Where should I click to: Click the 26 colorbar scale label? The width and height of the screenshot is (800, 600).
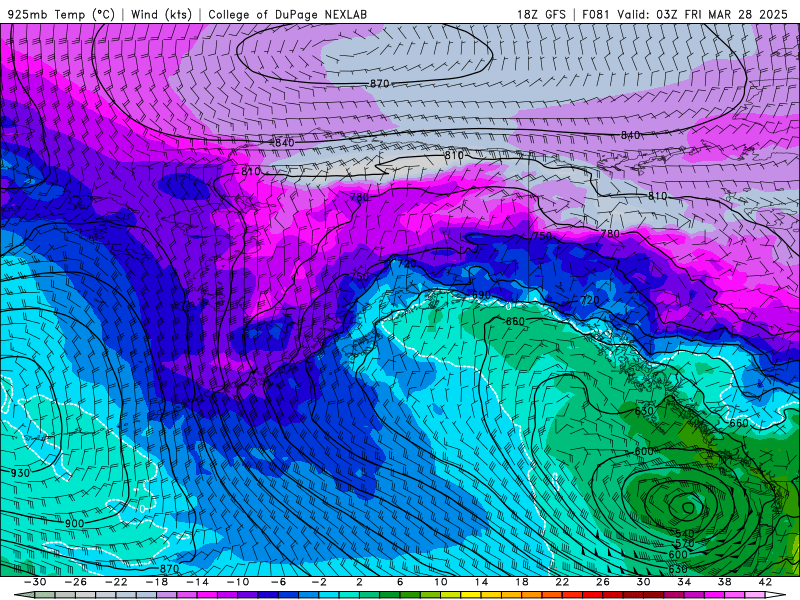603,582
